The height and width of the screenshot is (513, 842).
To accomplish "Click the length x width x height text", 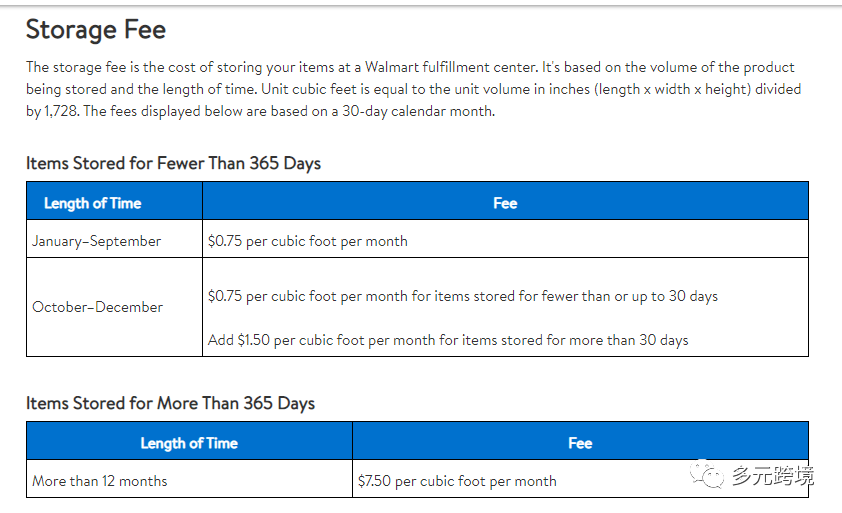I will [x=672, y=89].
